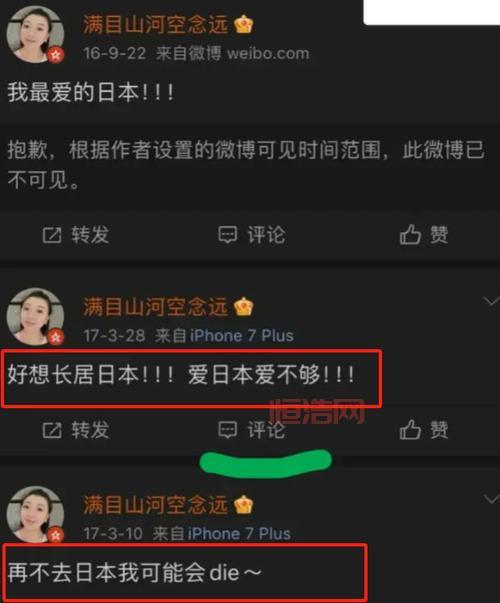Click crown badge beside first post username
This screenshot has width=500, height=603.
tap(244, 25)
